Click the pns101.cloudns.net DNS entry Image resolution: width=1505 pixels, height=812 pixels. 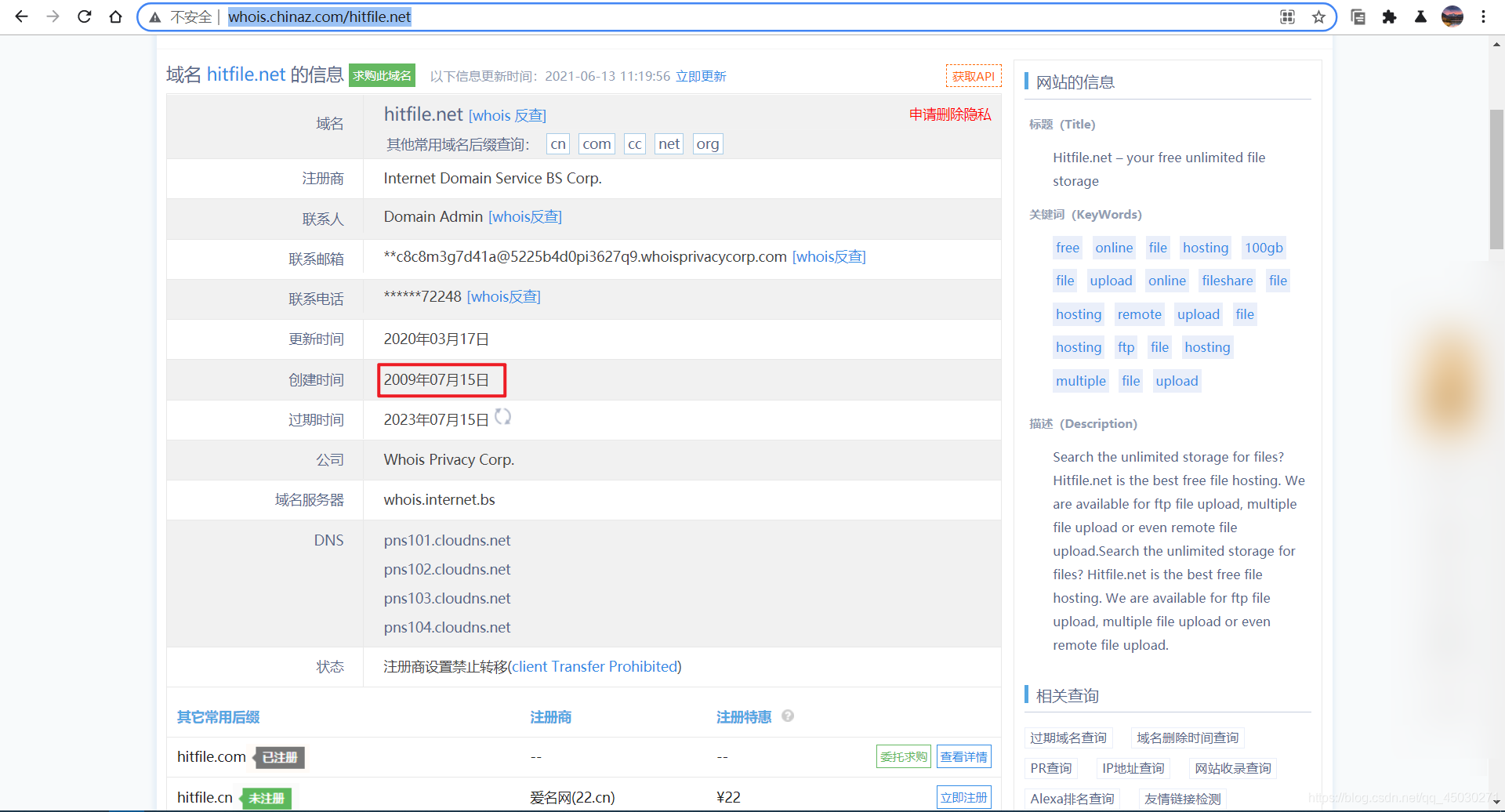[447, 540]
